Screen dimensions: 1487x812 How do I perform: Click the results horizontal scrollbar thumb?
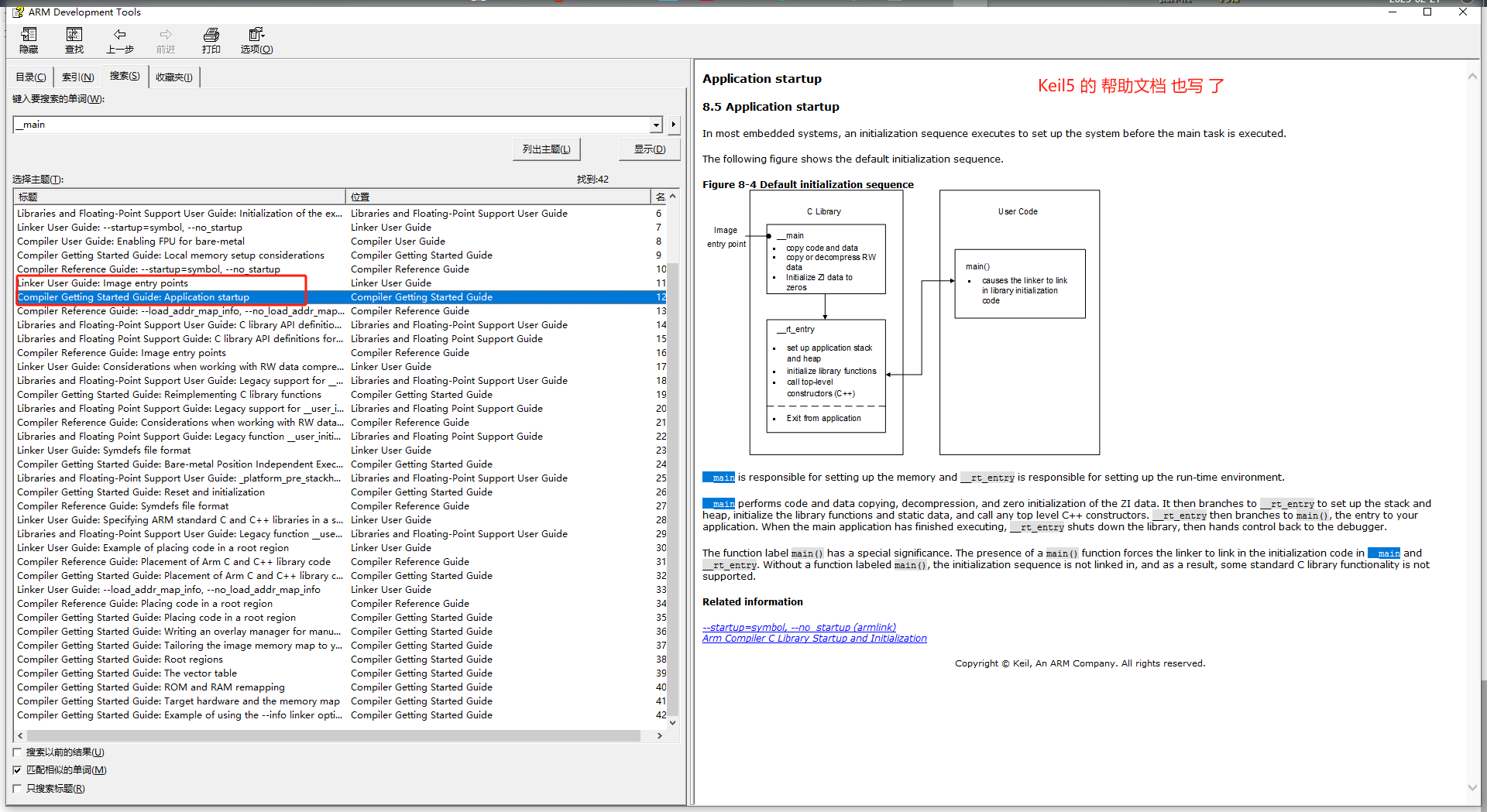334,735
